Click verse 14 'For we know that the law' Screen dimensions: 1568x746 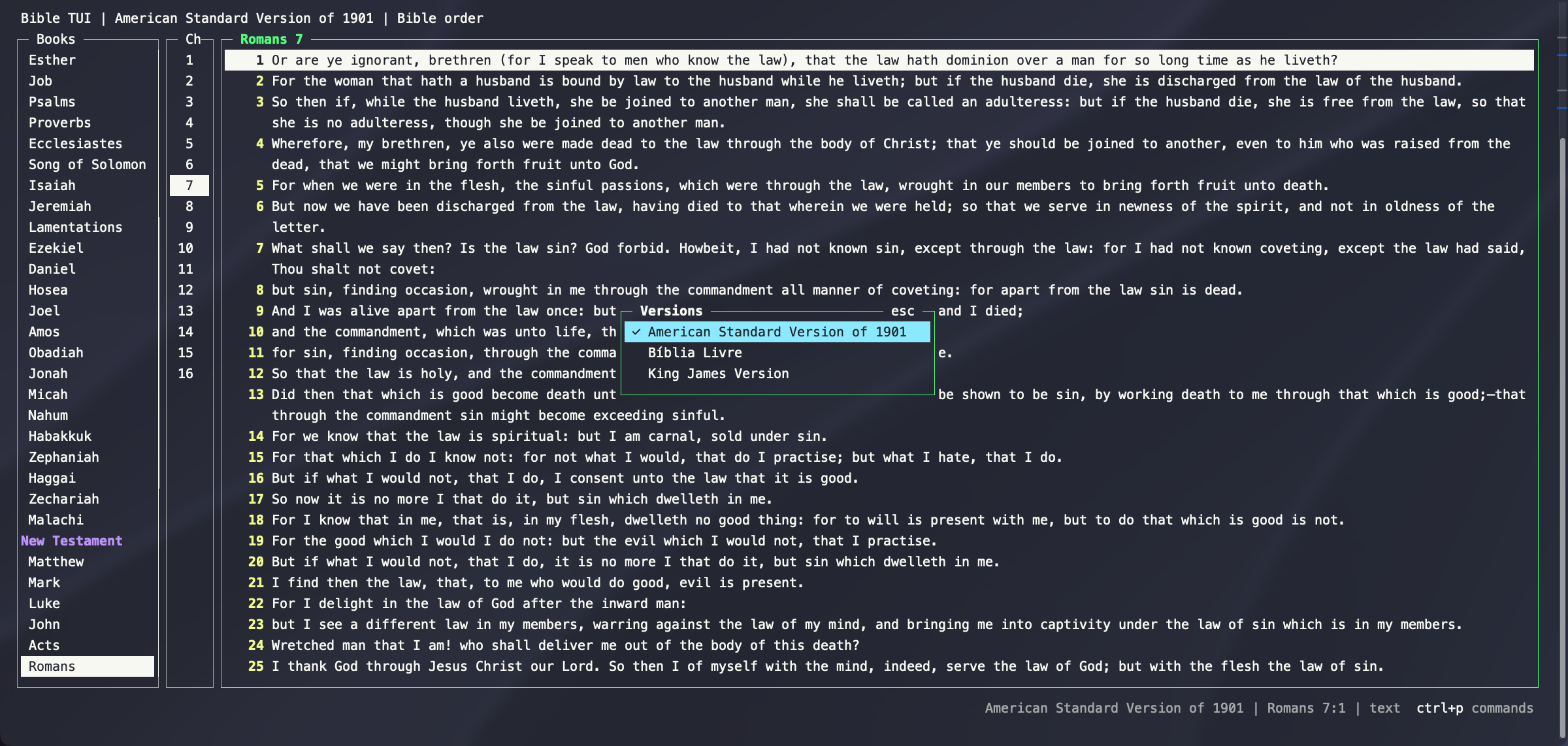tap(879, 436)
